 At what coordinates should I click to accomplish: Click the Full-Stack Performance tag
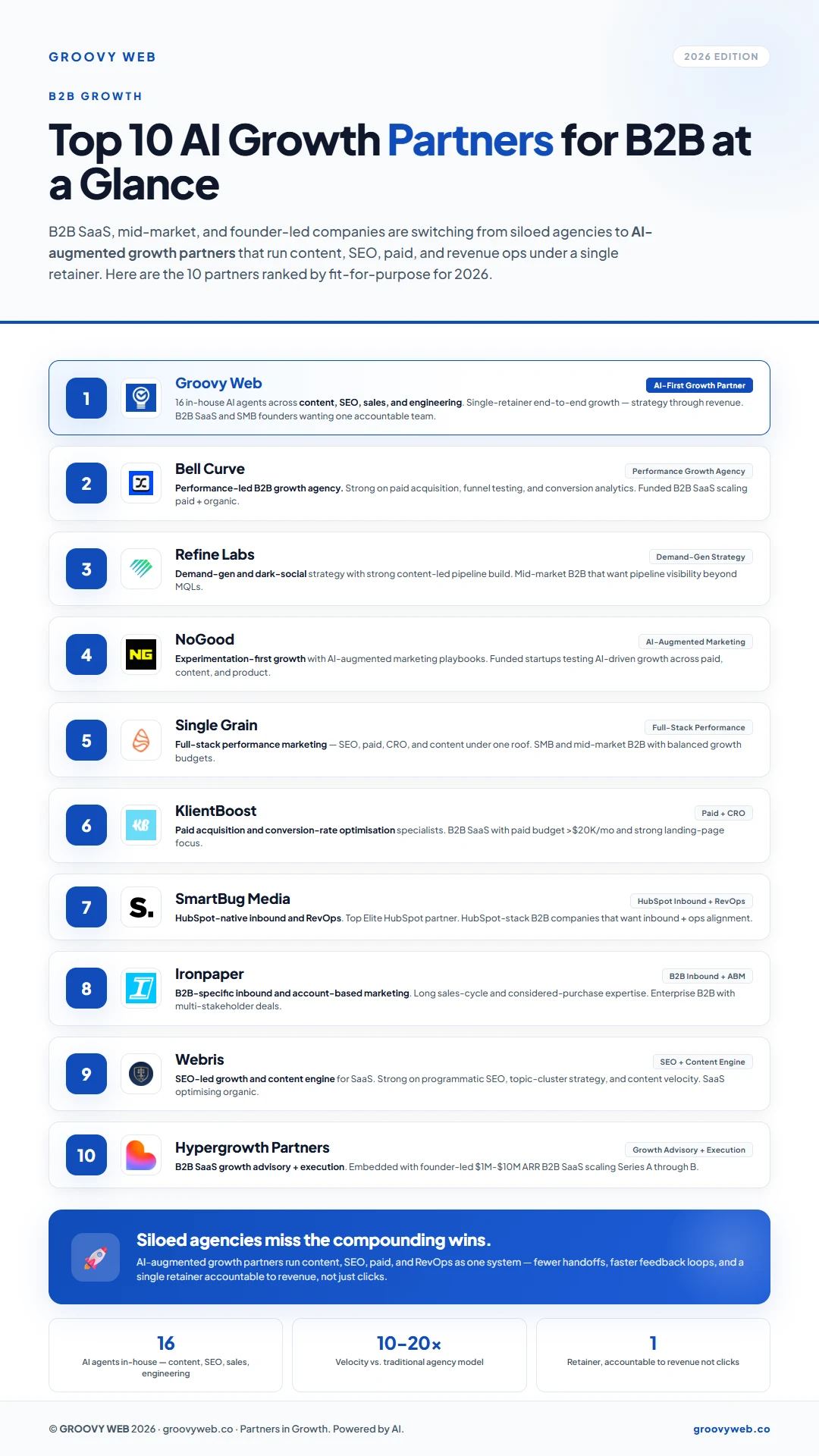pyautogui.click(x=698, y=727)
